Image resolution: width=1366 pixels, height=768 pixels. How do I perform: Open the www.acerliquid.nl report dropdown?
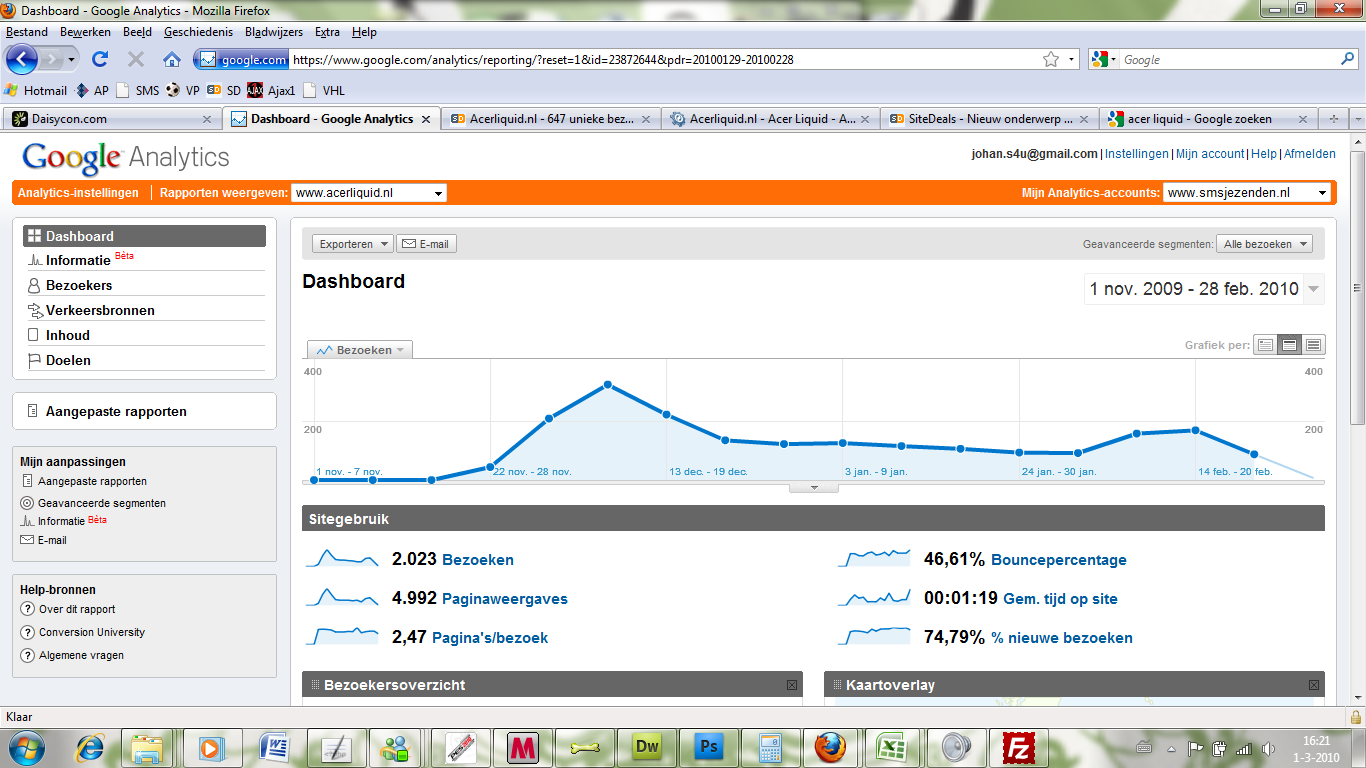tap(369, 193)
